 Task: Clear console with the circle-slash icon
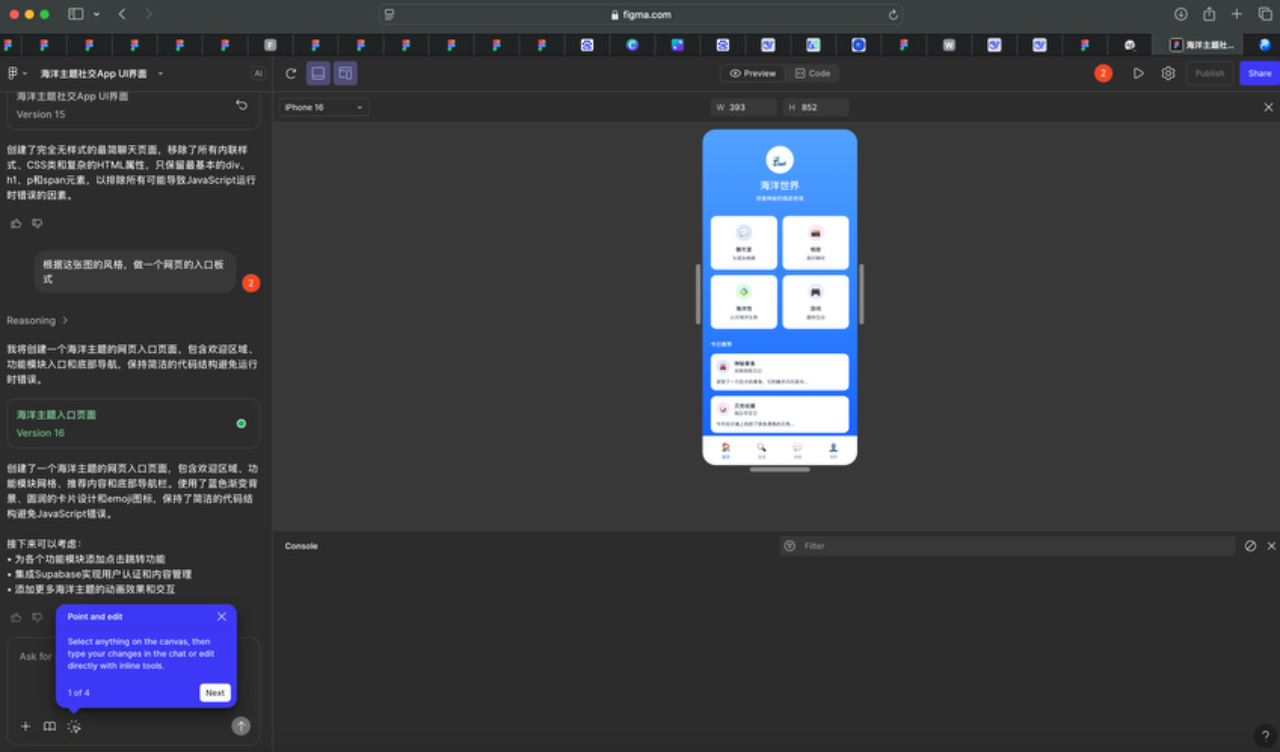point(1250,546)
